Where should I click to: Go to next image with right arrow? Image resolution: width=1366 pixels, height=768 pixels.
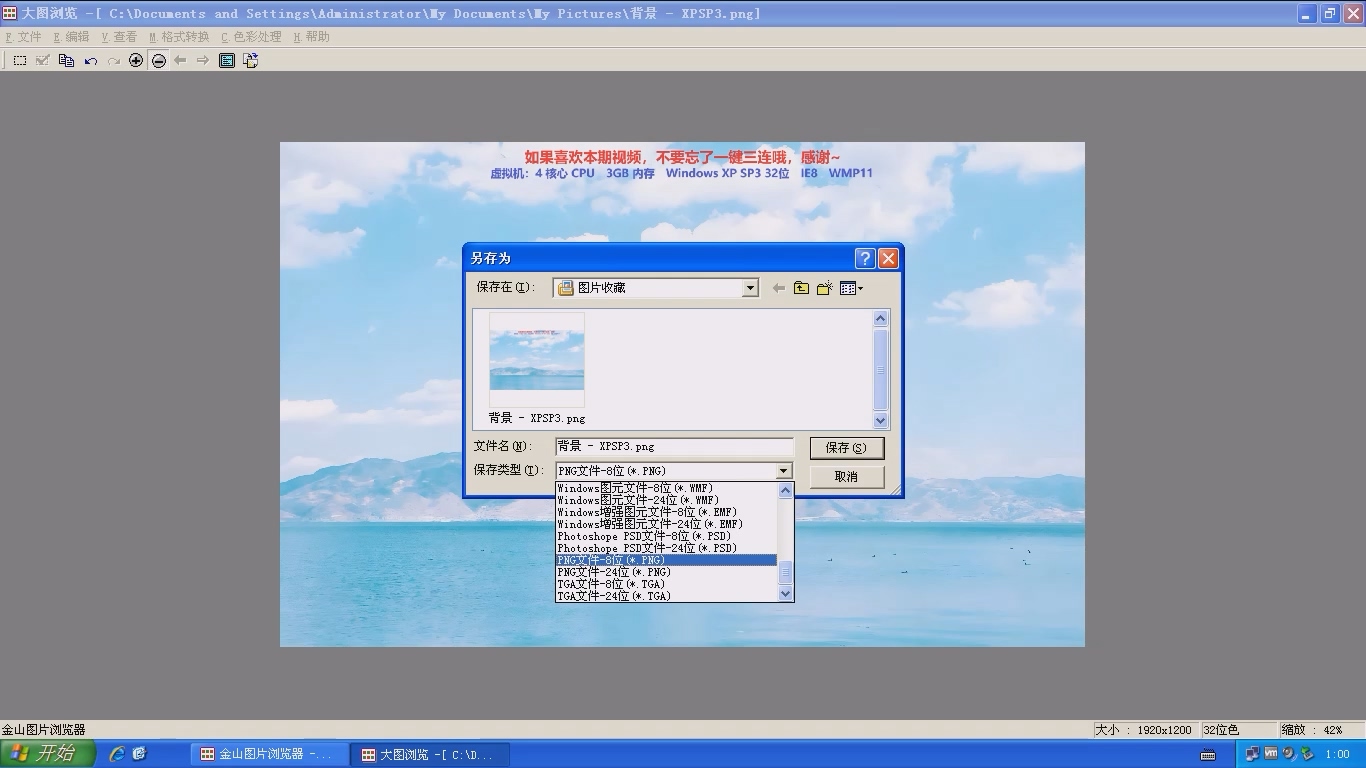[203, 61]
